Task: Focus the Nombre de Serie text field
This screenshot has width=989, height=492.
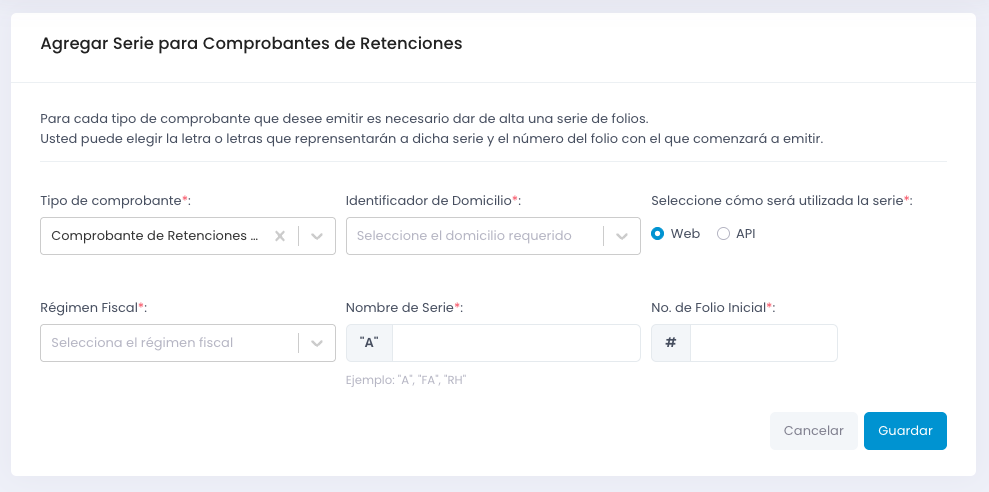Action: pyautogui.click(x=516, y=343)
